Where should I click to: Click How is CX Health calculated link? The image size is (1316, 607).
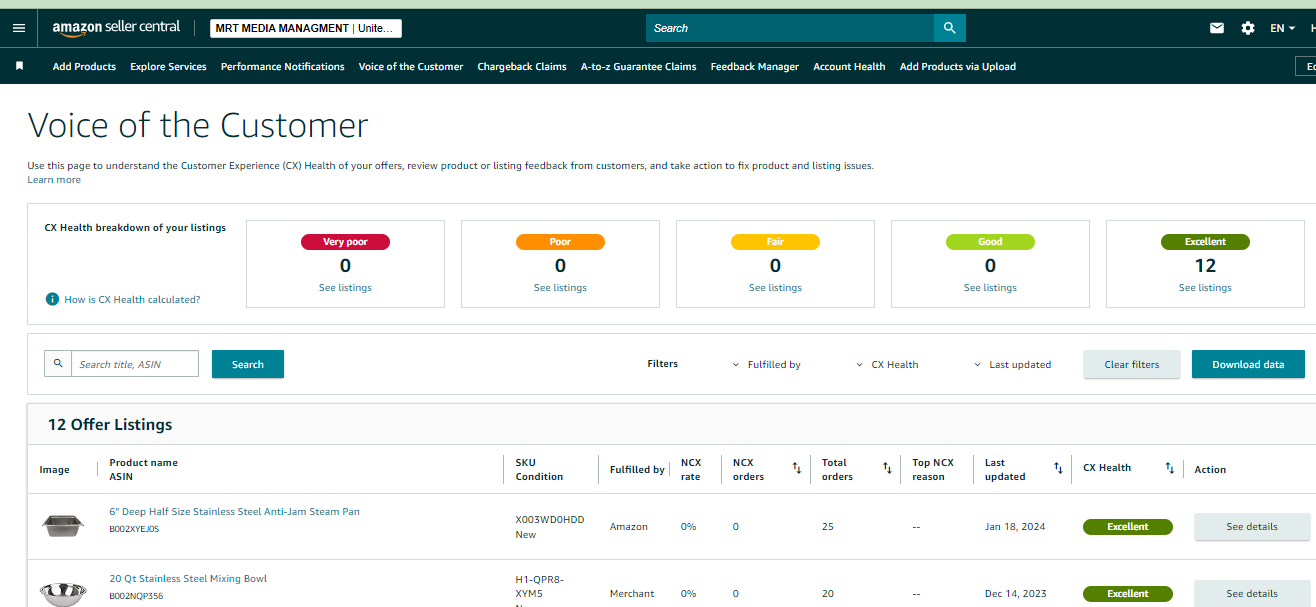[x=132, y=299]
